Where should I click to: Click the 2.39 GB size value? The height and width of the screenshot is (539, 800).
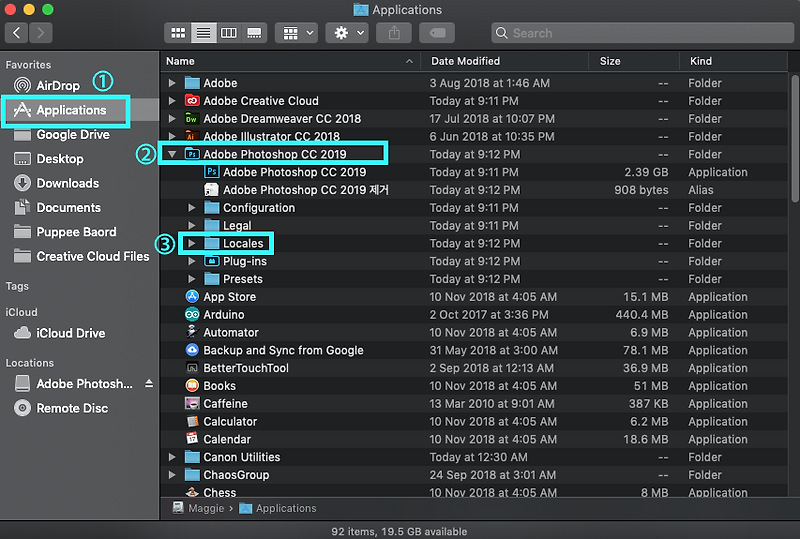point(646,172)
